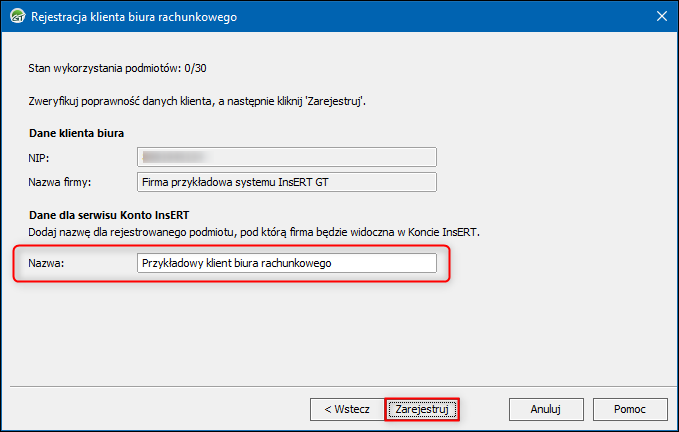Close the Rejestracja klienta dialog

pos(662,16)
